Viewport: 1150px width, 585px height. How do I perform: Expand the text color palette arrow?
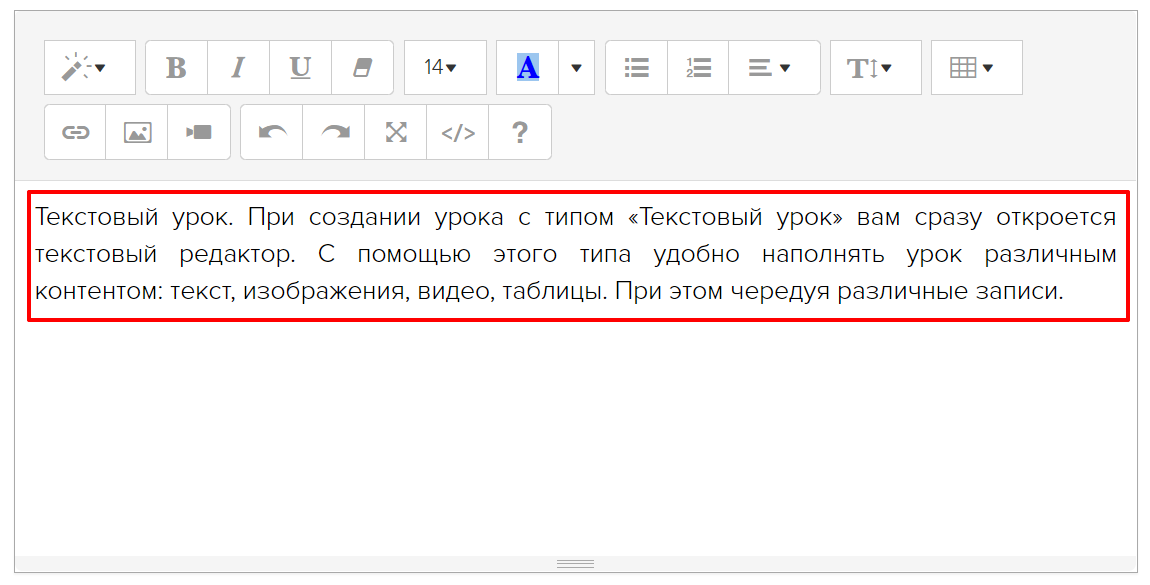point(576,68)
